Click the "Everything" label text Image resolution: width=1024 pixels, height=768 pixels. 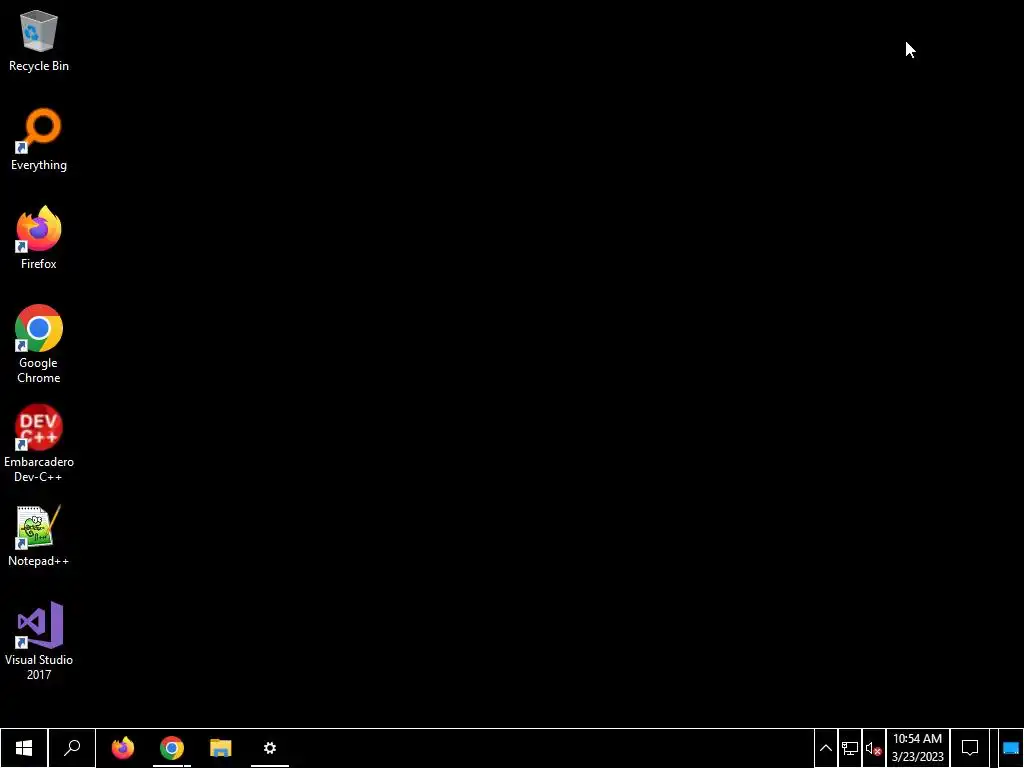39,165
